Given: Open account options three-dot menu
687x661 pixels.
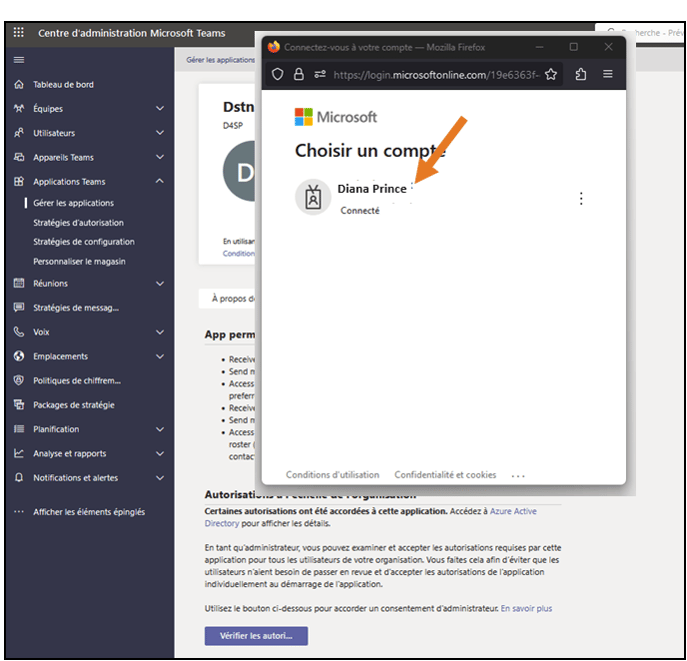Looking at the screenshot, I should point(581,199).
